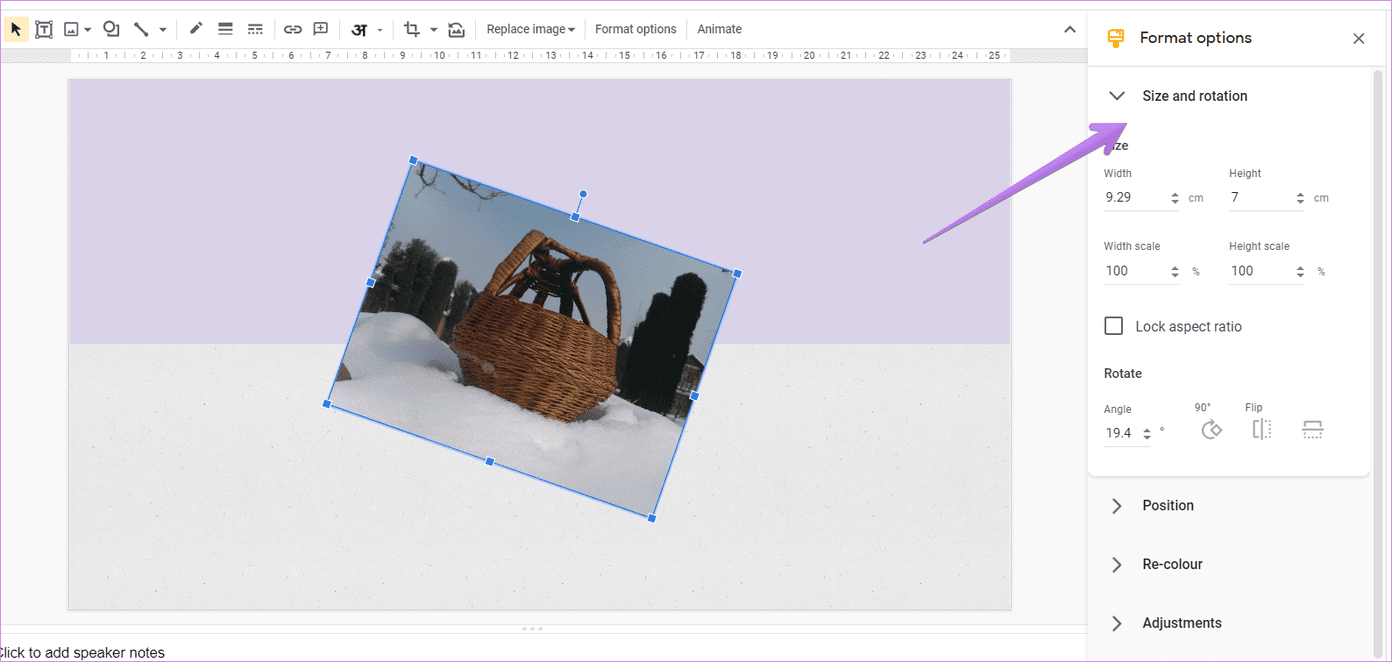Image resolution: width=1392 pixels, height=662 pixels.
Task: Flip the image horizontally
Action: click(x=1262, y=430)
